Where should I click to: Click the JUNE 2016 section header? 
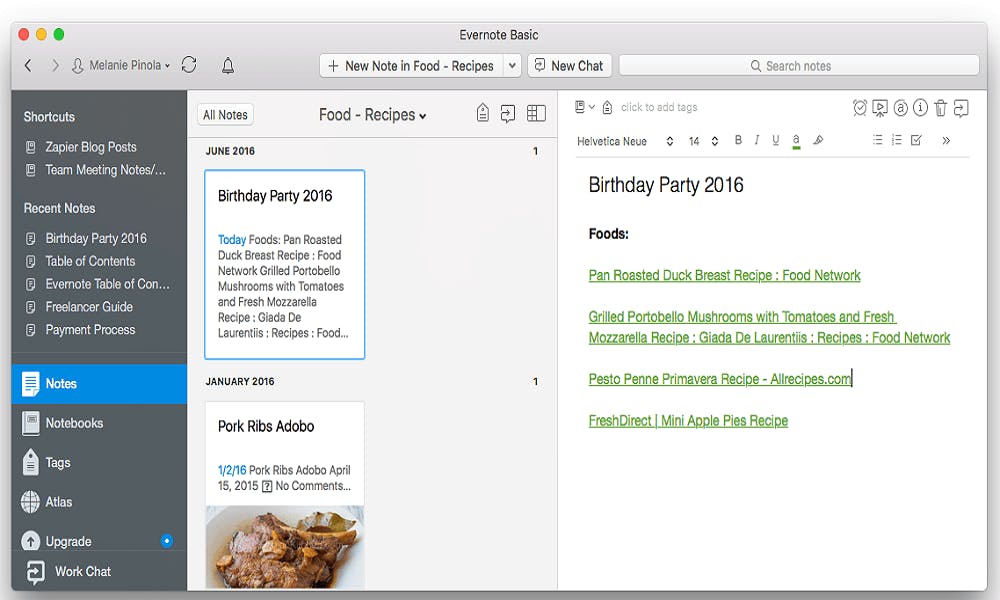tap(230, 151)
